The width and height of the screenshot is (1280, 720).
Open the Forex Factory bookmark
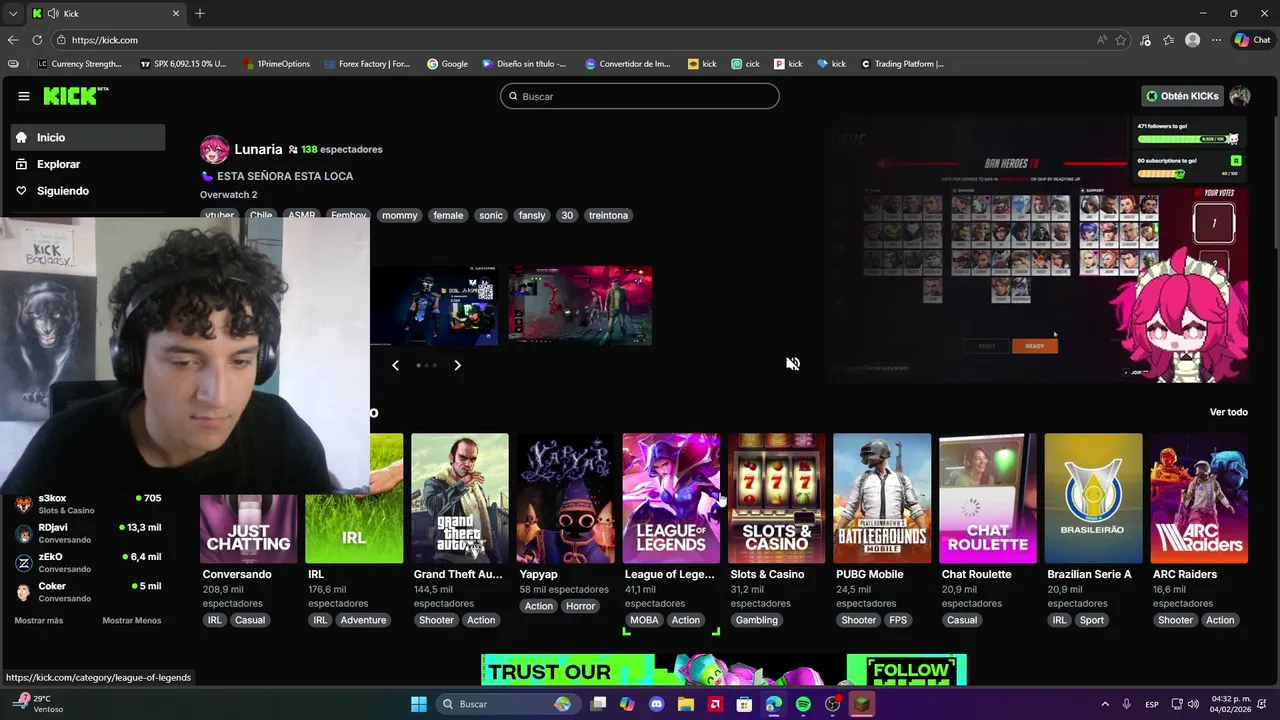(x=367, y=64)
